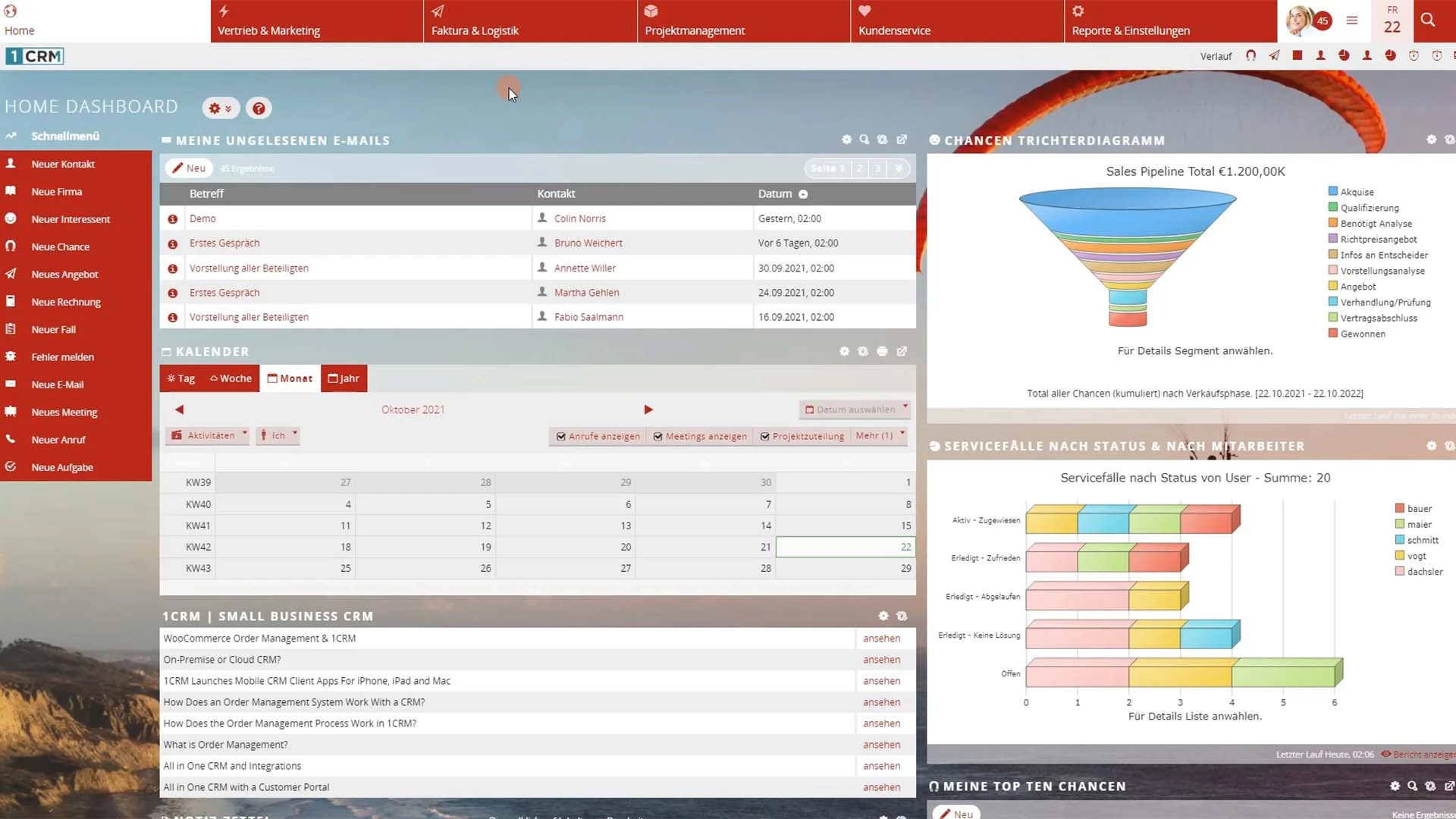1456x819 pixels.
Task: Click the help question mark icon
Action: coord(259,108)
